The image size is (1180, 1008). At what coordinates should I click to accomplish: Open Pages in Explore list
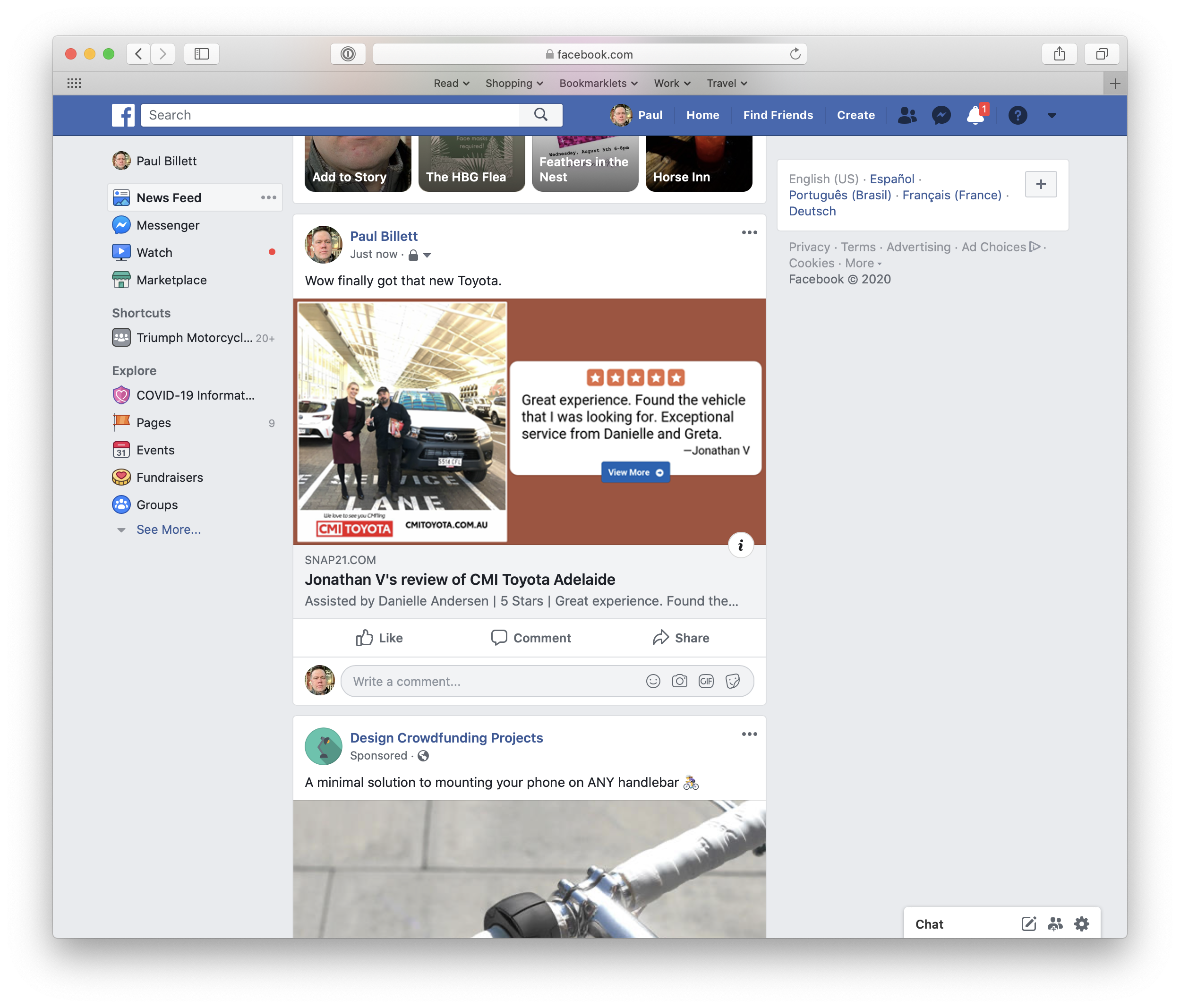153,423
